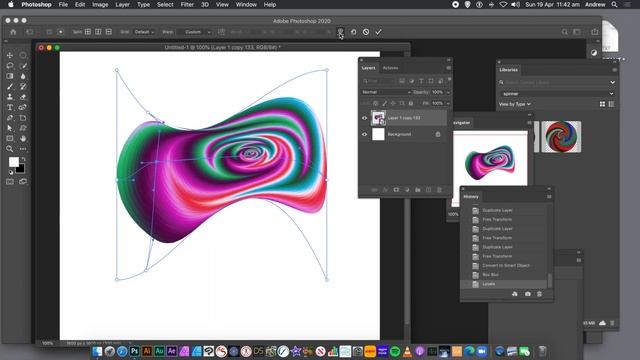
Task: Split the warp crosswise
Action: tap(88, 32)
